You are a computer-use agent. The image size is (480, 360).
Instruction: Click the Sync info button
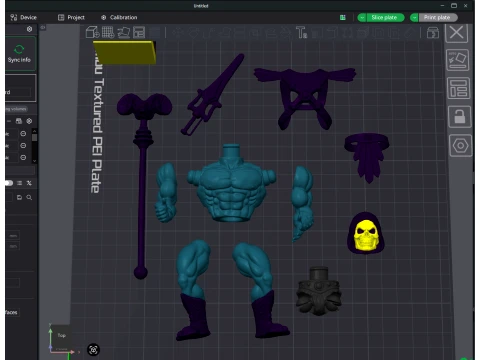click(20, 53)
